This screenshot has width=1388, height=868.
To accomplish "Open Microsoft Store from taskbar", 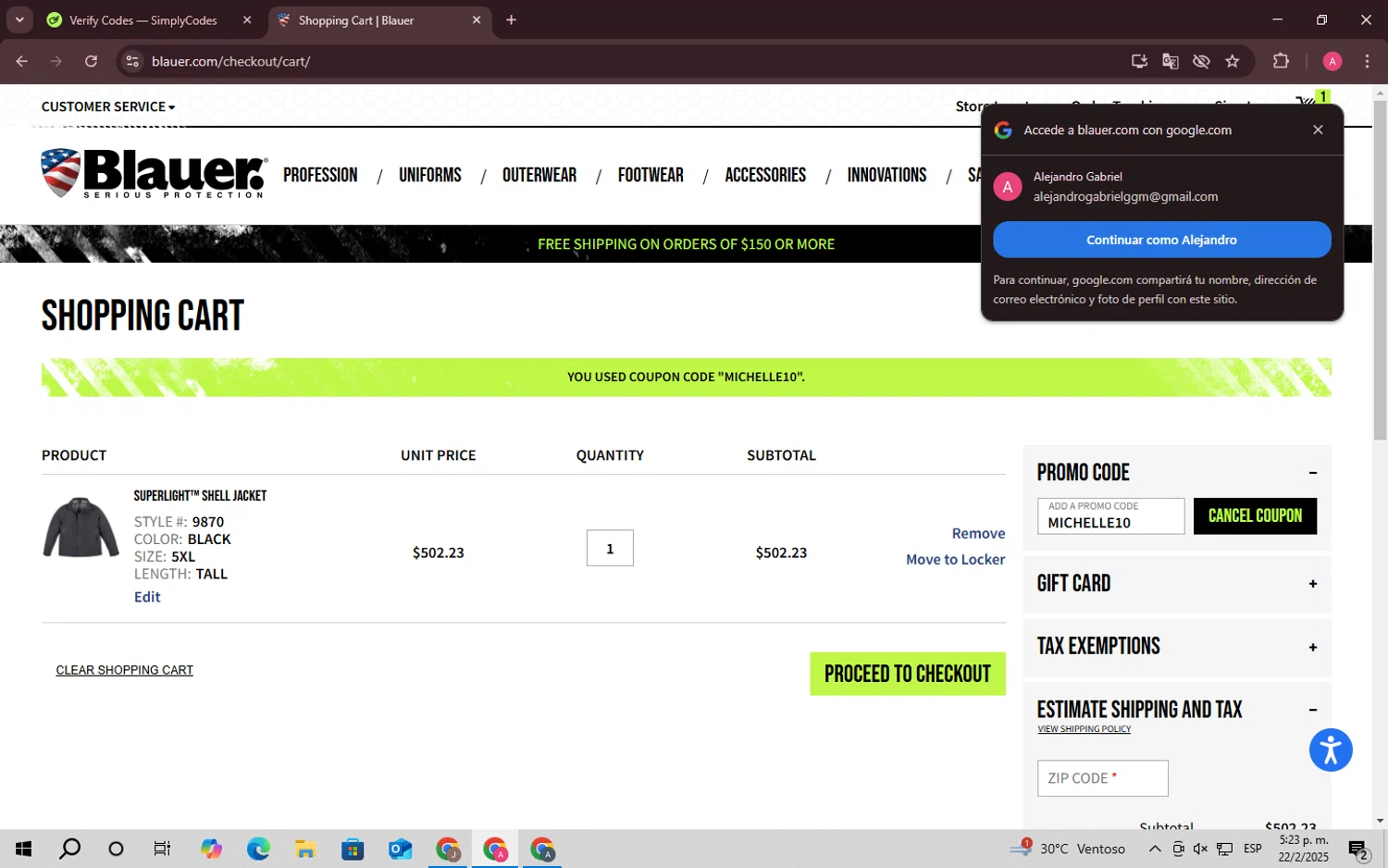I will (x=353, y=849).
